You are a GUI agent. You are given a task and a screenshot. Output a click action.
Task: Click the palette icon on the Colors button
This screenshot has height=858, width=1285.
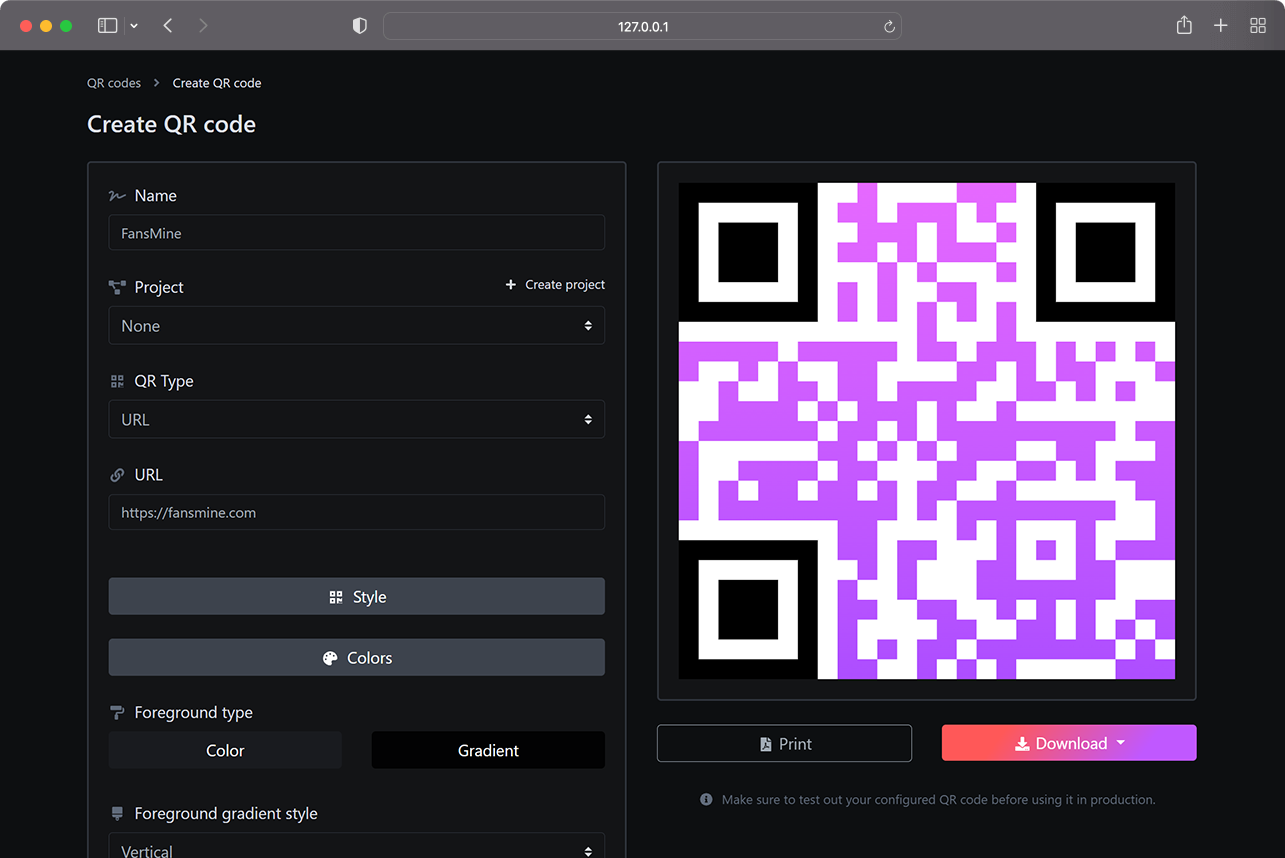[330, 658]
